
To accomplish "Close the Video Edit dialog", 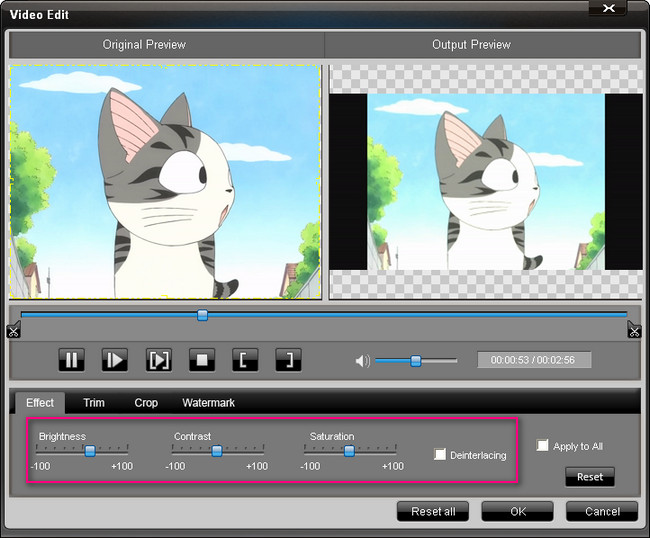I will pyautogui.click(x=608, y=8).
